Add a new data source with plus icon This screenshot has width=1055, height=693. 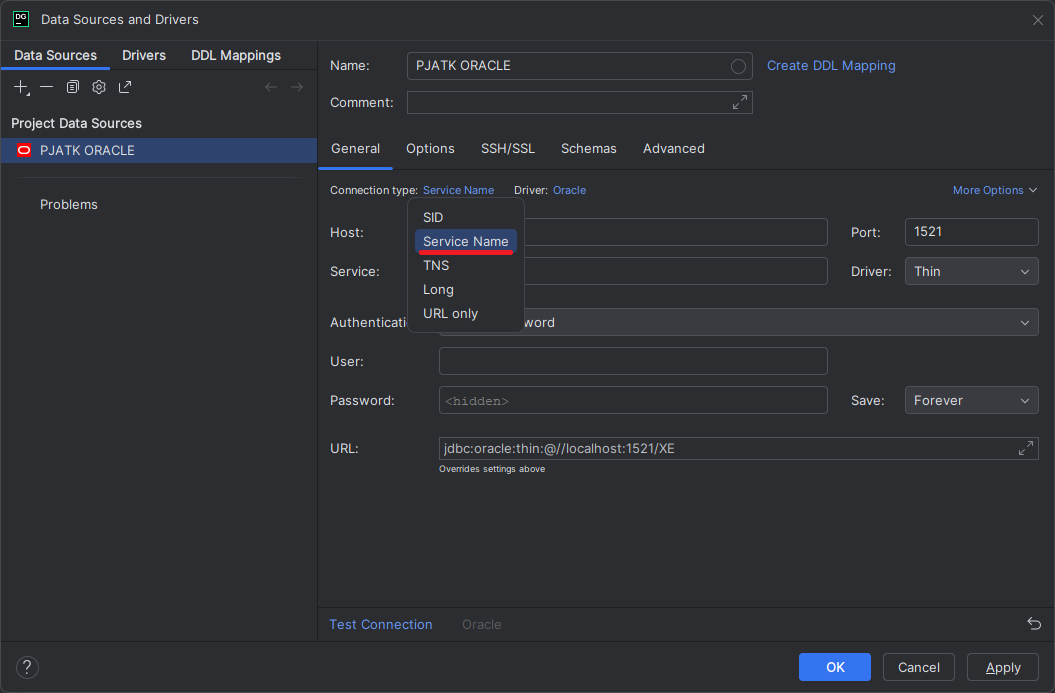[x=22, y=87]
